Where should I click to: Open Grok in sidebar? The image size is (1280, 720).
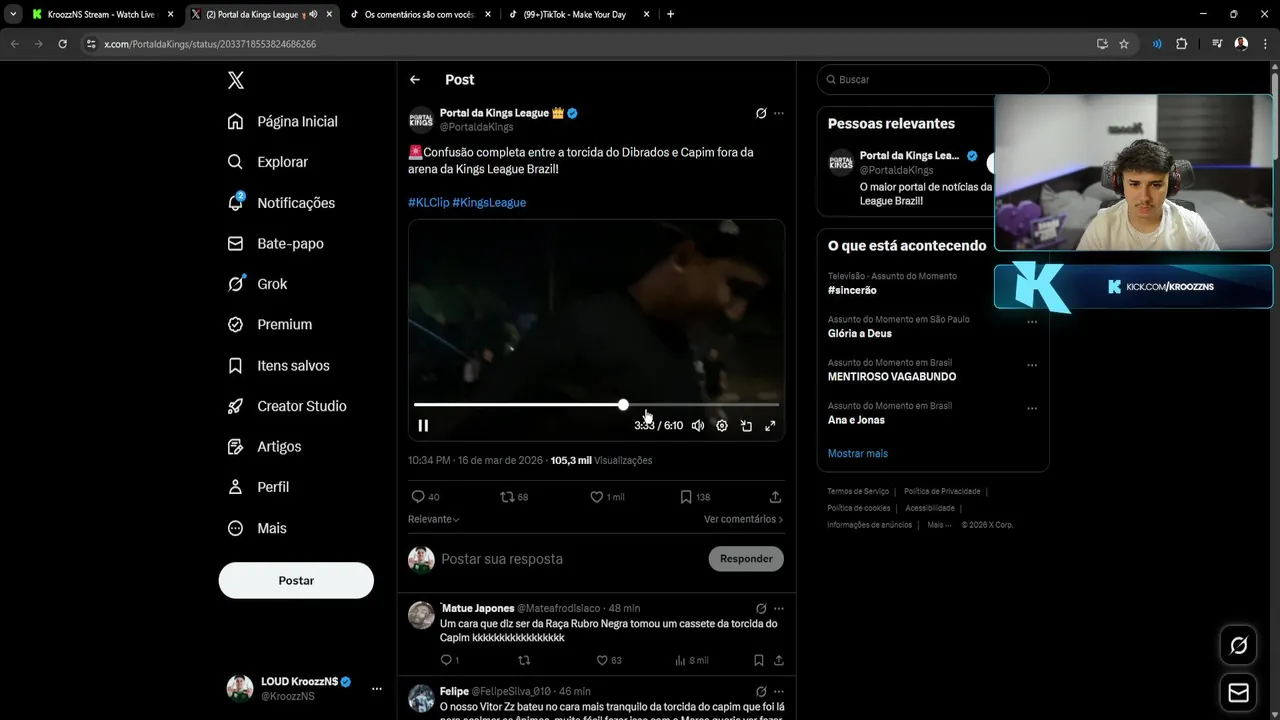(x=258, y=284)
